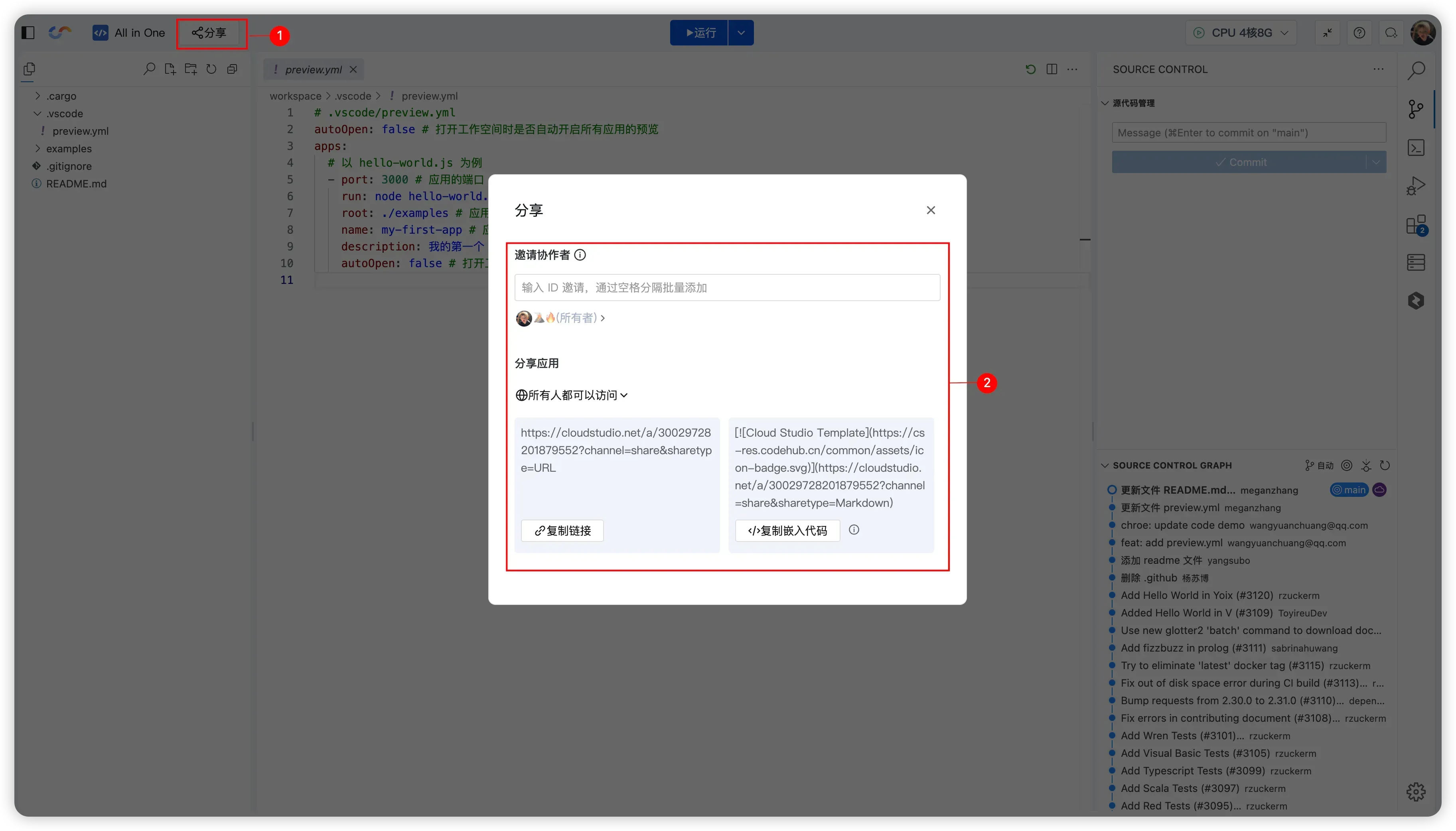Open README.md in file tree

click(76, 184)
